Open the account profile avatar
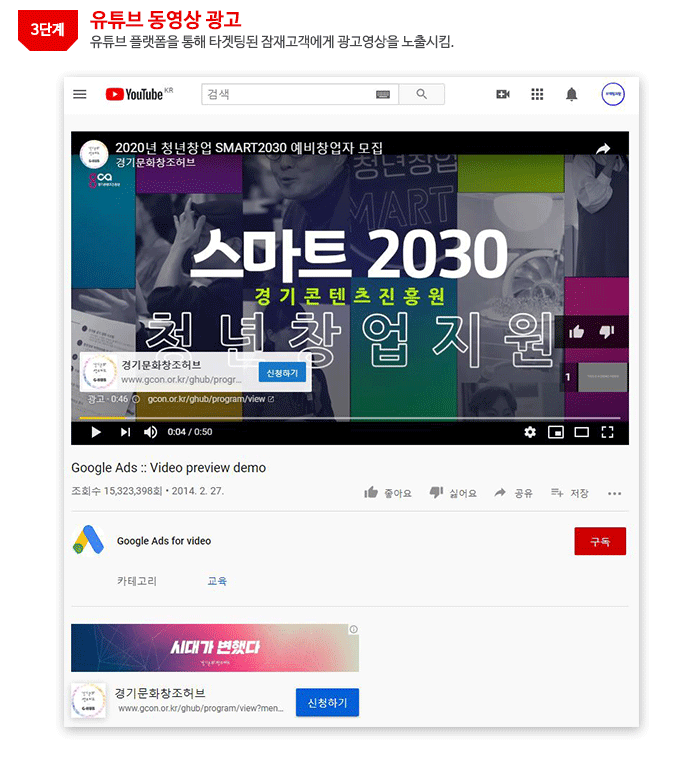This screenshot has height=772, width=700. pos(613,94)
